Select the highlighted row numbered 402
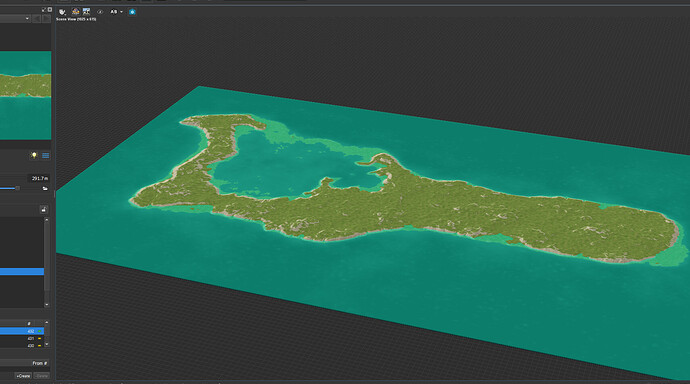Screen dimensions: 690x384 (22, 331)
